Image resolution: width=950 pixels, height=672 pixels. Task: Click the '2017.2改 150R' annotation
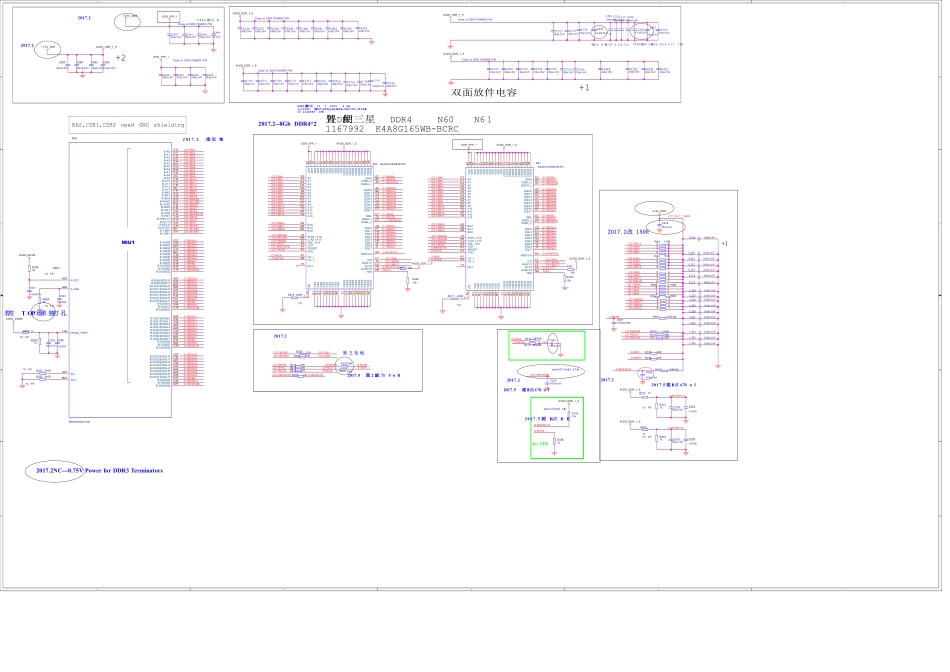[x=628, y=232]
